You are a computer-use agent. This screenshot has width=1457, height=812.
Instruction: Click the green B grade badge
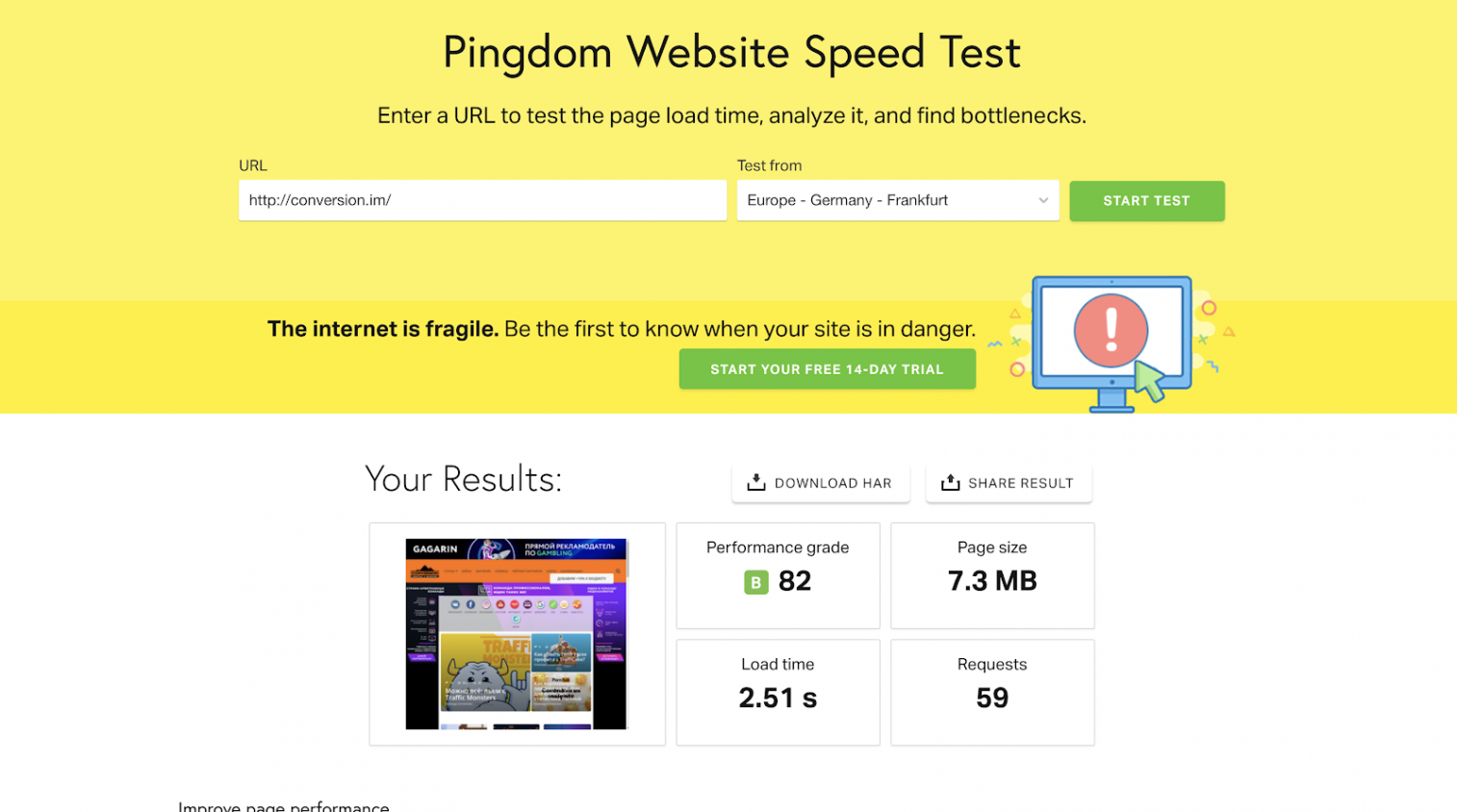click(x=756, y=582)
